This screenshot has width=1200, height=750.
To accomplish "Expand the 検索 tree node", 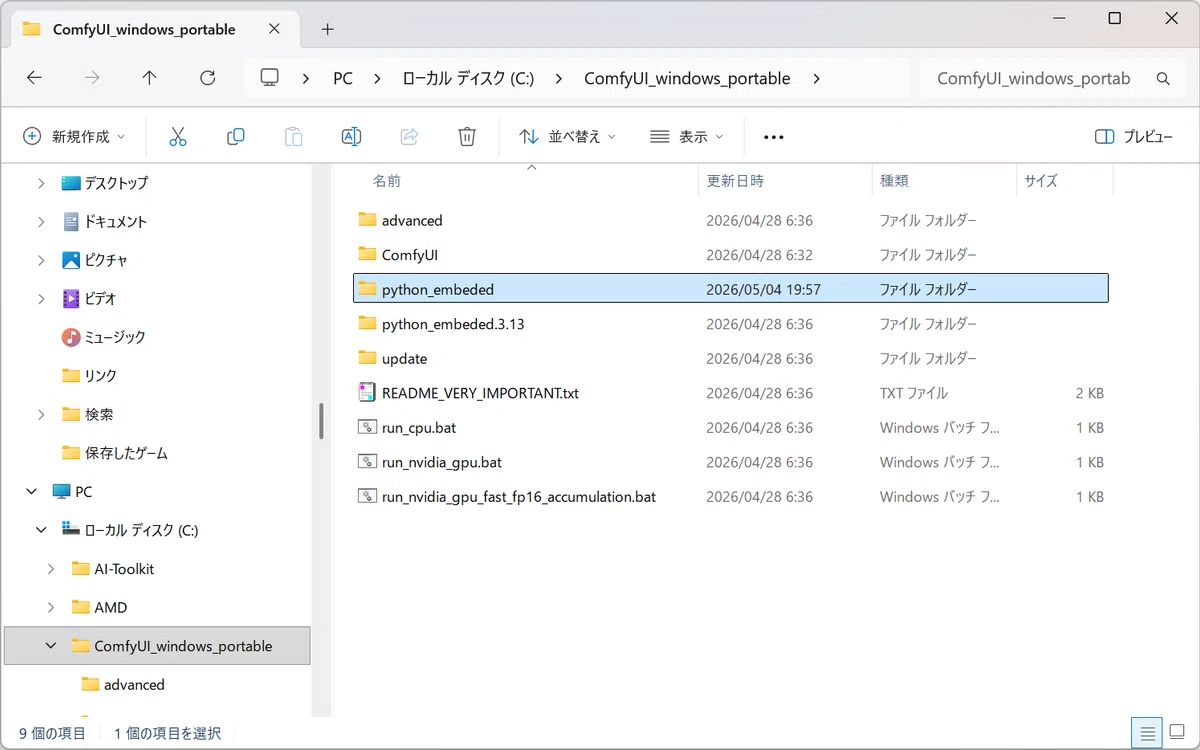I will coord(41,414).
